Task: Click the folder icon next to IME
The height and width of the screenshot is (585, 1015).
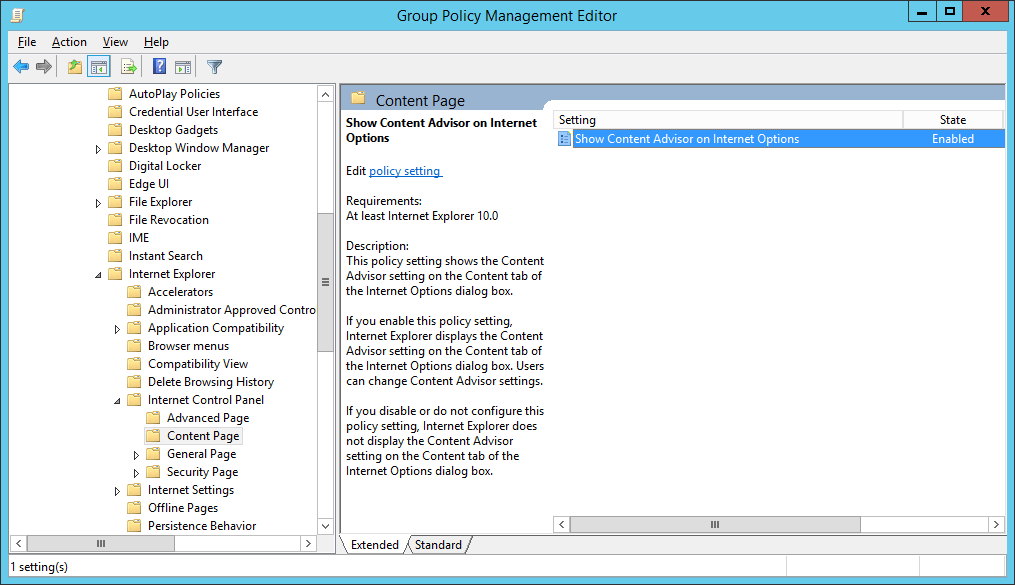Action: click(115, 237)
